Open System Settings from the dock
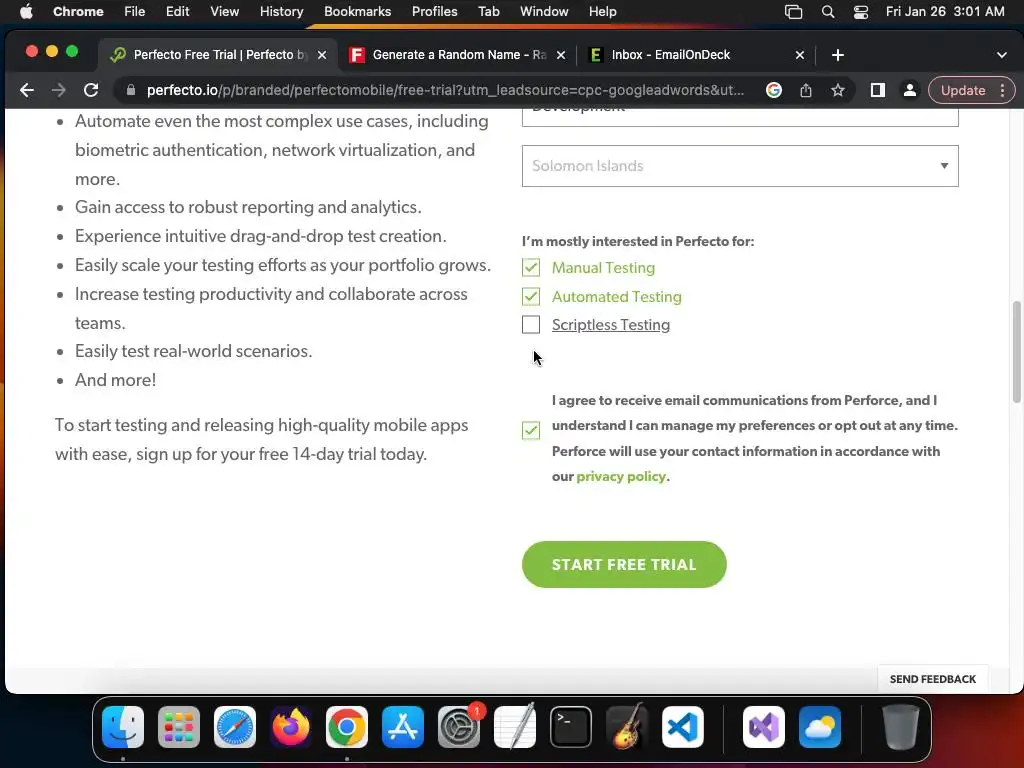Image resolution: width=1024 pixels, height=768 pixels. [x=459, y=727]
